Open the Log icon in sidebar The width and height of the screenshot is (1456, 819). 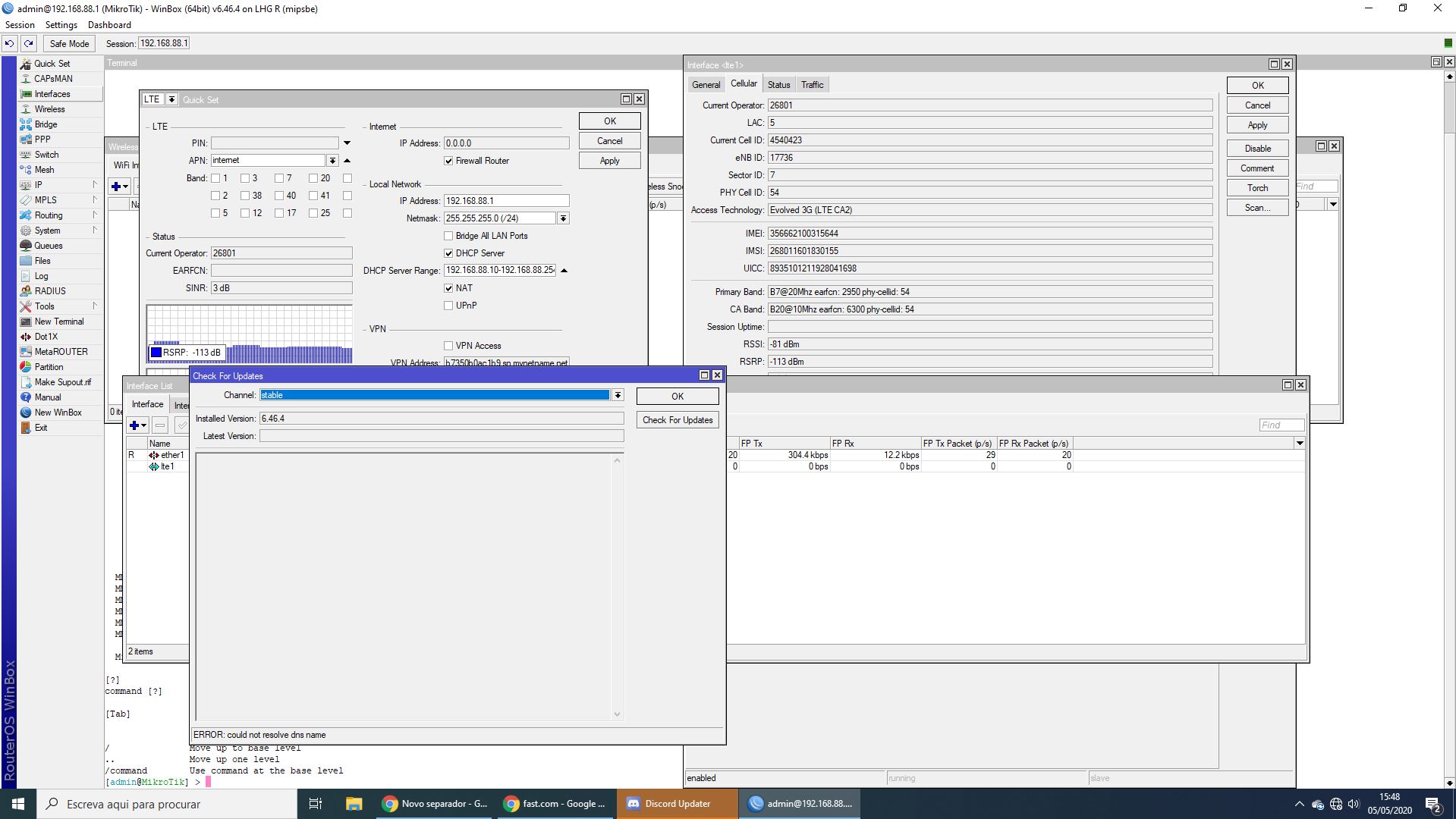26,276
